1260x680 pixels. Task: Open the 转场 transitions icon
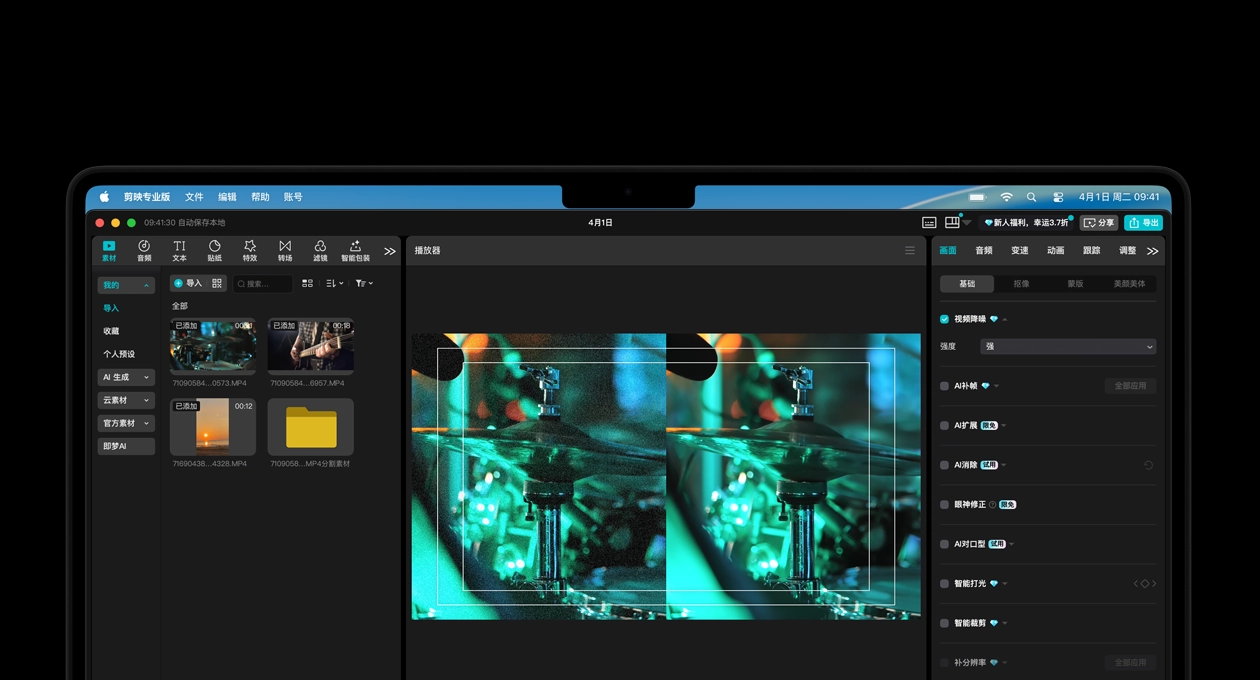pyautogui.click(x=285, y=250)
